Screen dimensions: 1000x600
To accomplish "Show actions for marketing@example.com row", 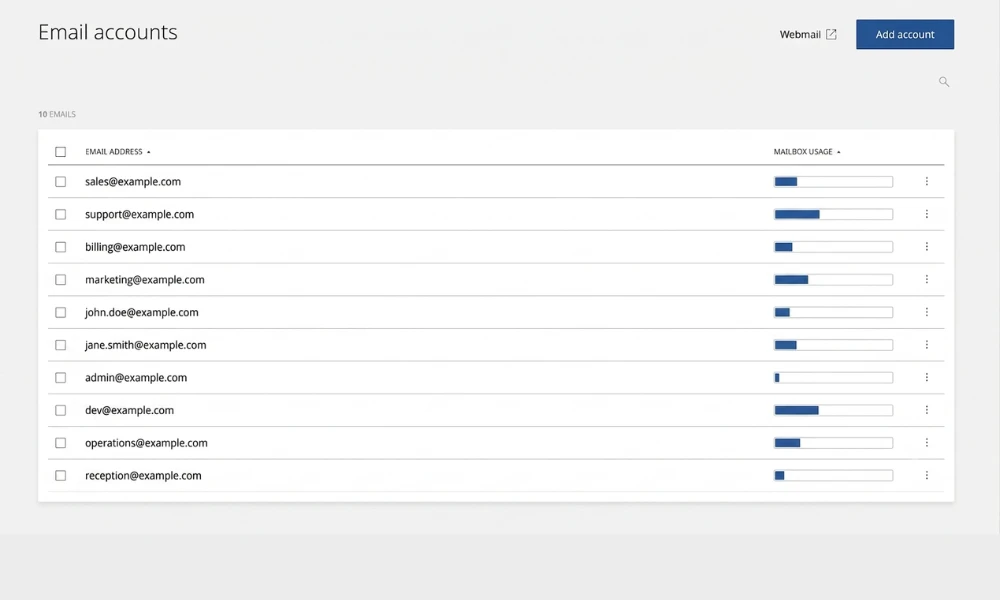I will 927,279.
